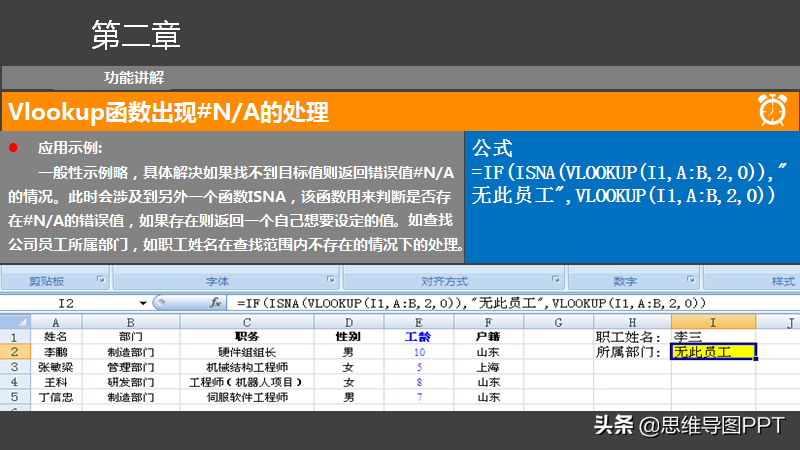Image resolution: width=800 pixels, height=450 pixels.
Task: Select row 4 header
Action: (15, 382)
